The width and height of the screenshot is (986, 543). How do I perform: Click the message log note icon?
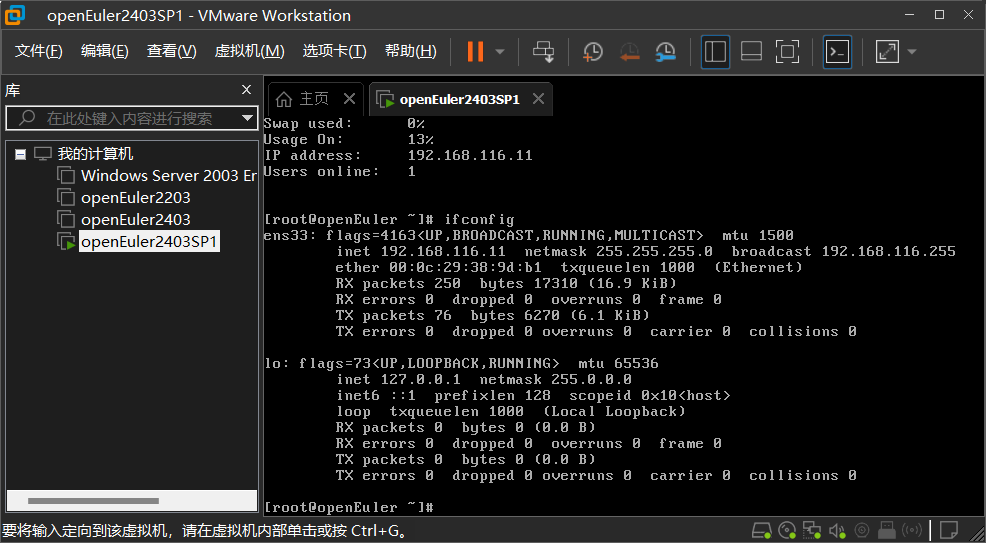coord(949,530)
